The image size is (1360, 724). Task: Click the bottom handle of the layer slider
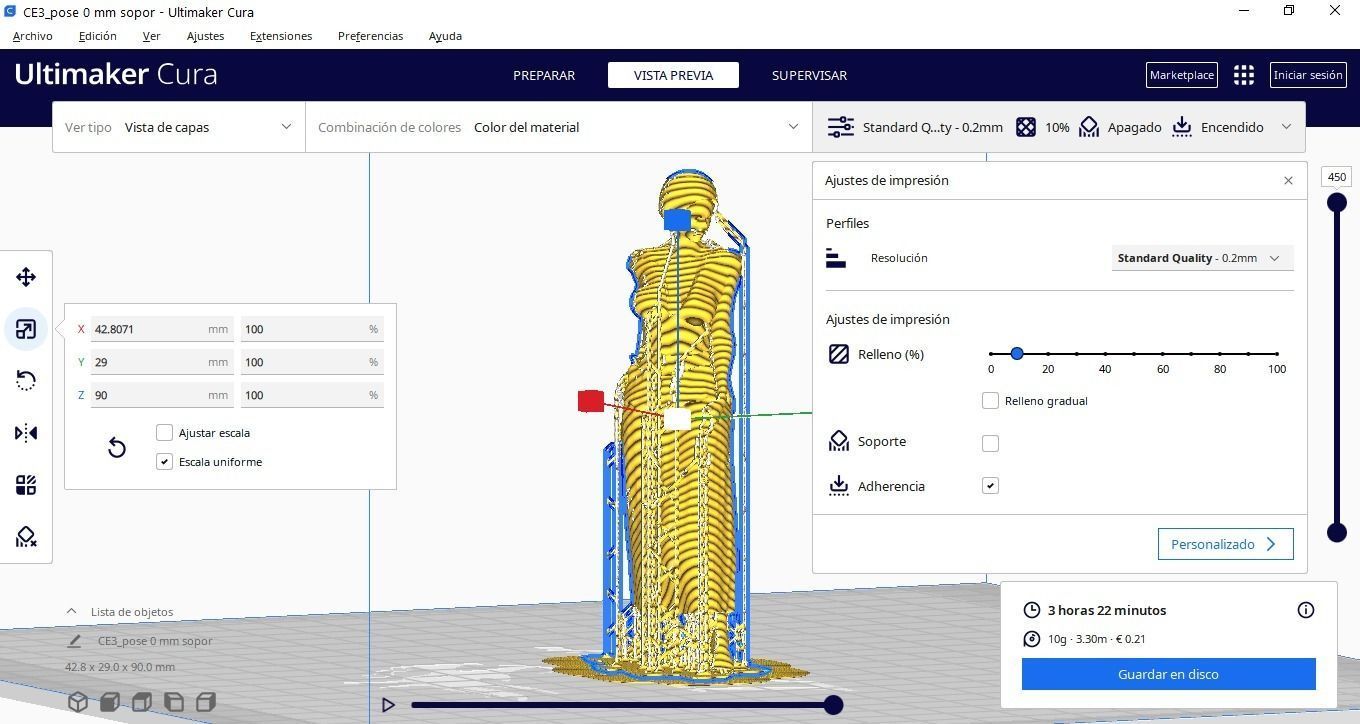(1337, 533)
